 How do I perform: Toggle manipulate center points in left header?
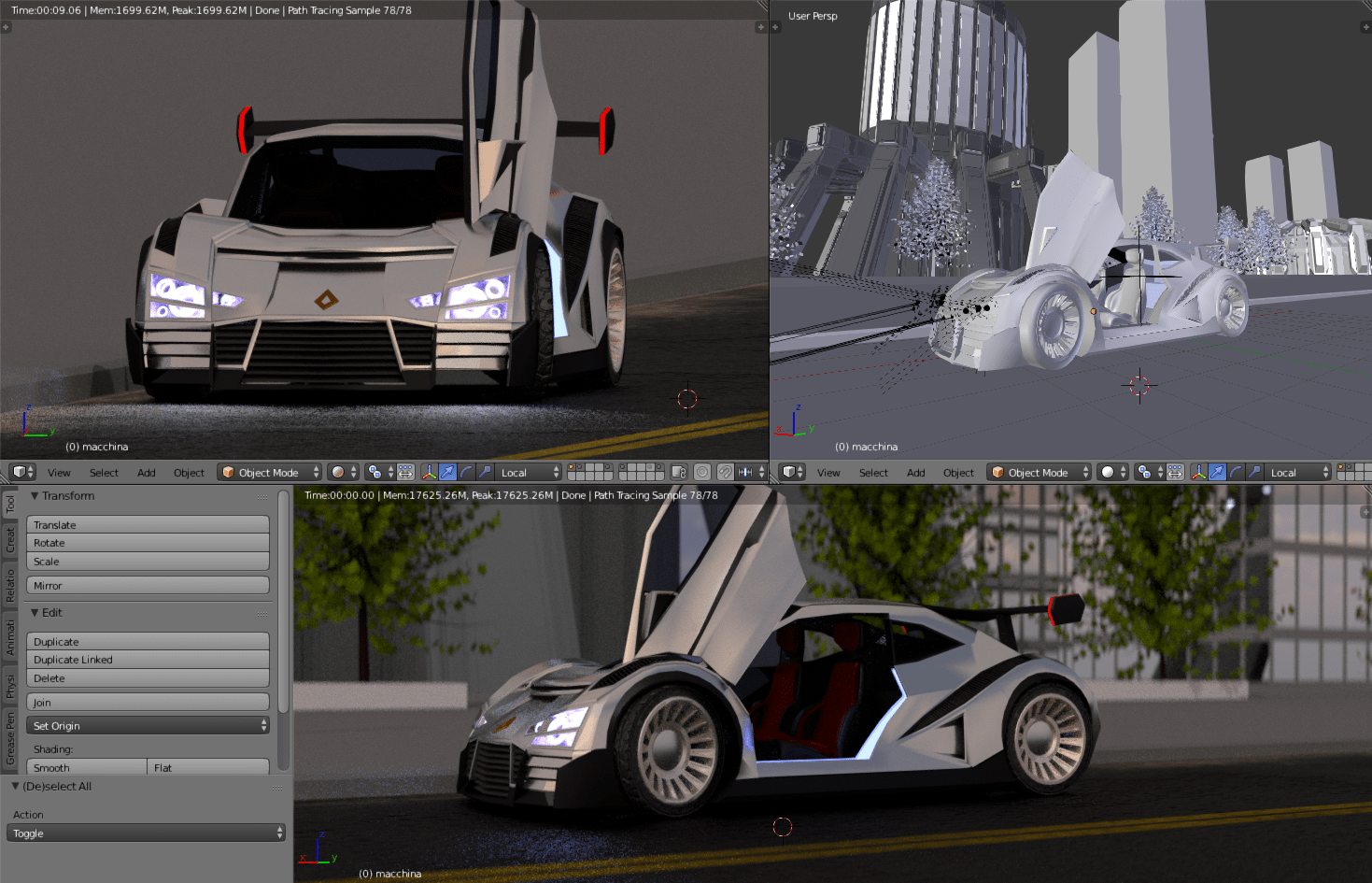405,472
